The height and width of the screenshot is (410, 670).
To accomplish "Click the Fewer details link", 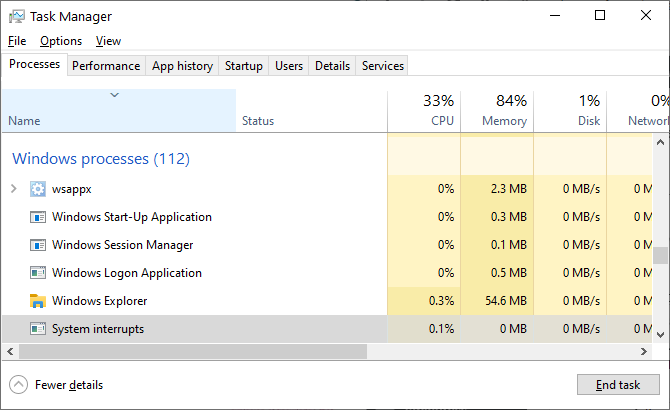I will pos(68,385).
